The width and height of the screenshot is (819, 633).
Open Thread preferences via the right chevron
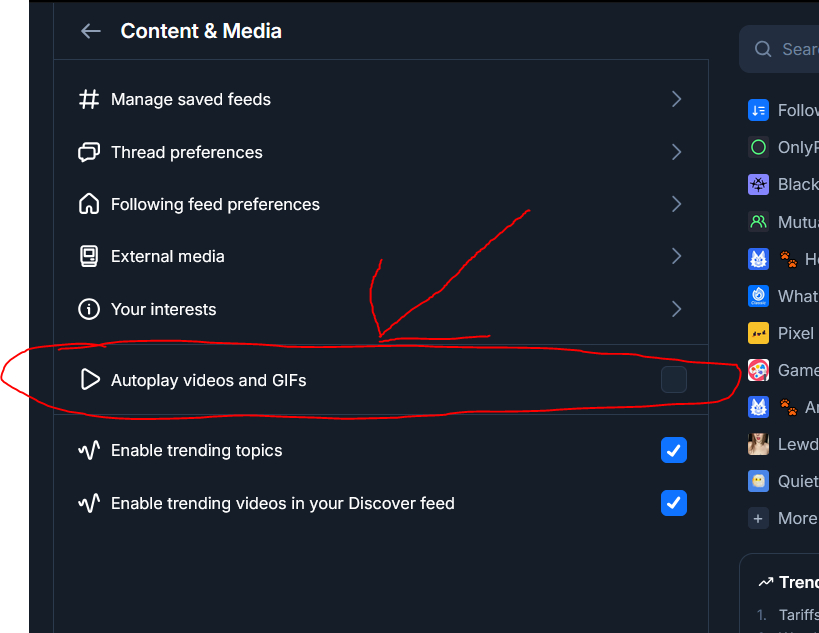[677, 152]
